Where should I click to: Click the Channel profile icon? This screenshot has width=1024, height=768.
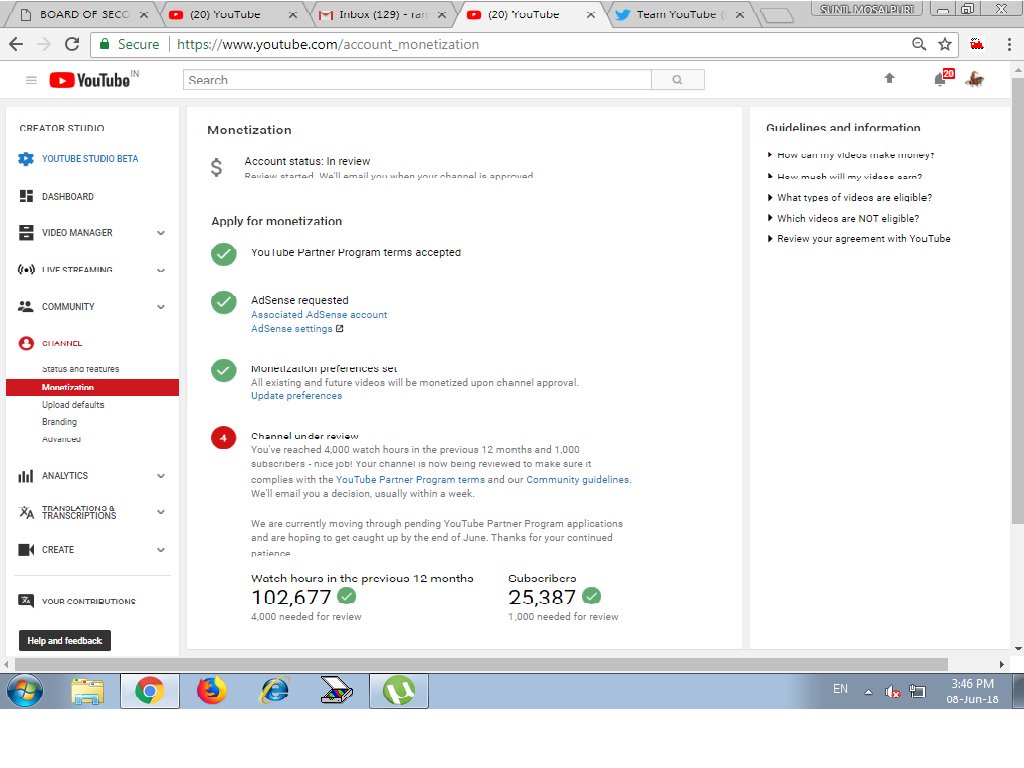[x=26, y=343]
